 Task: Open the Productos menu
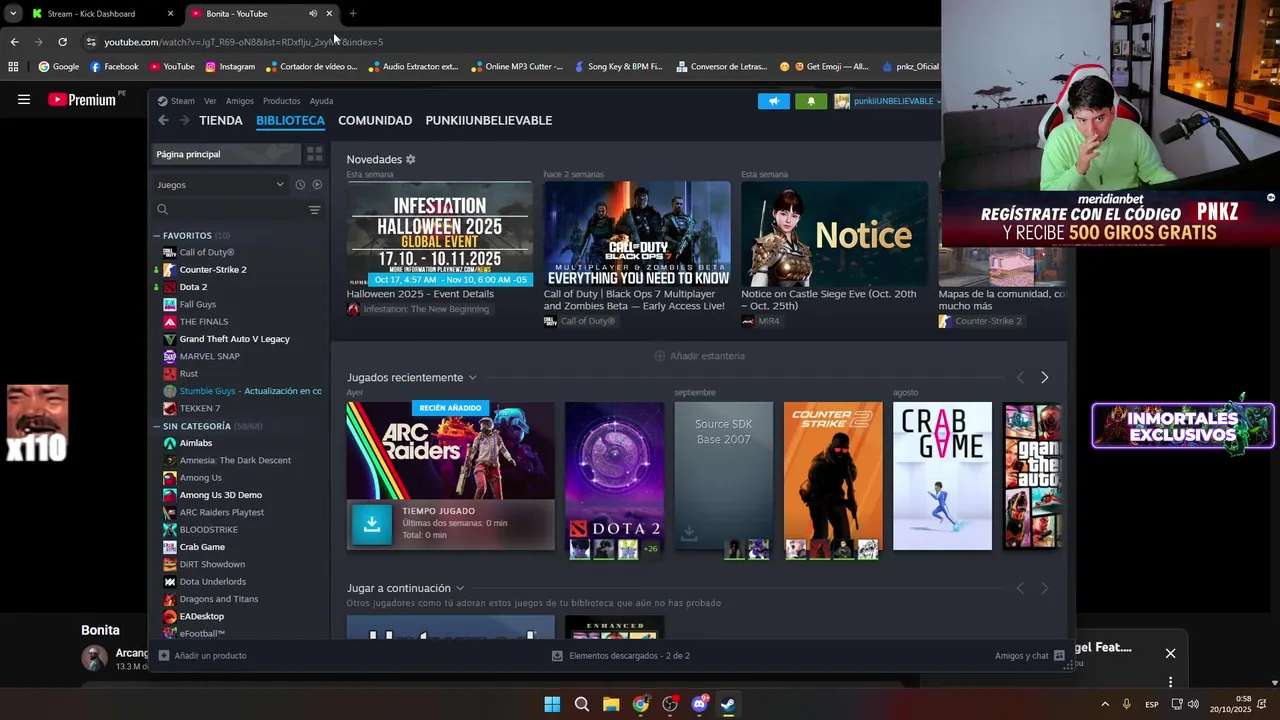click(x=281, y=101)
